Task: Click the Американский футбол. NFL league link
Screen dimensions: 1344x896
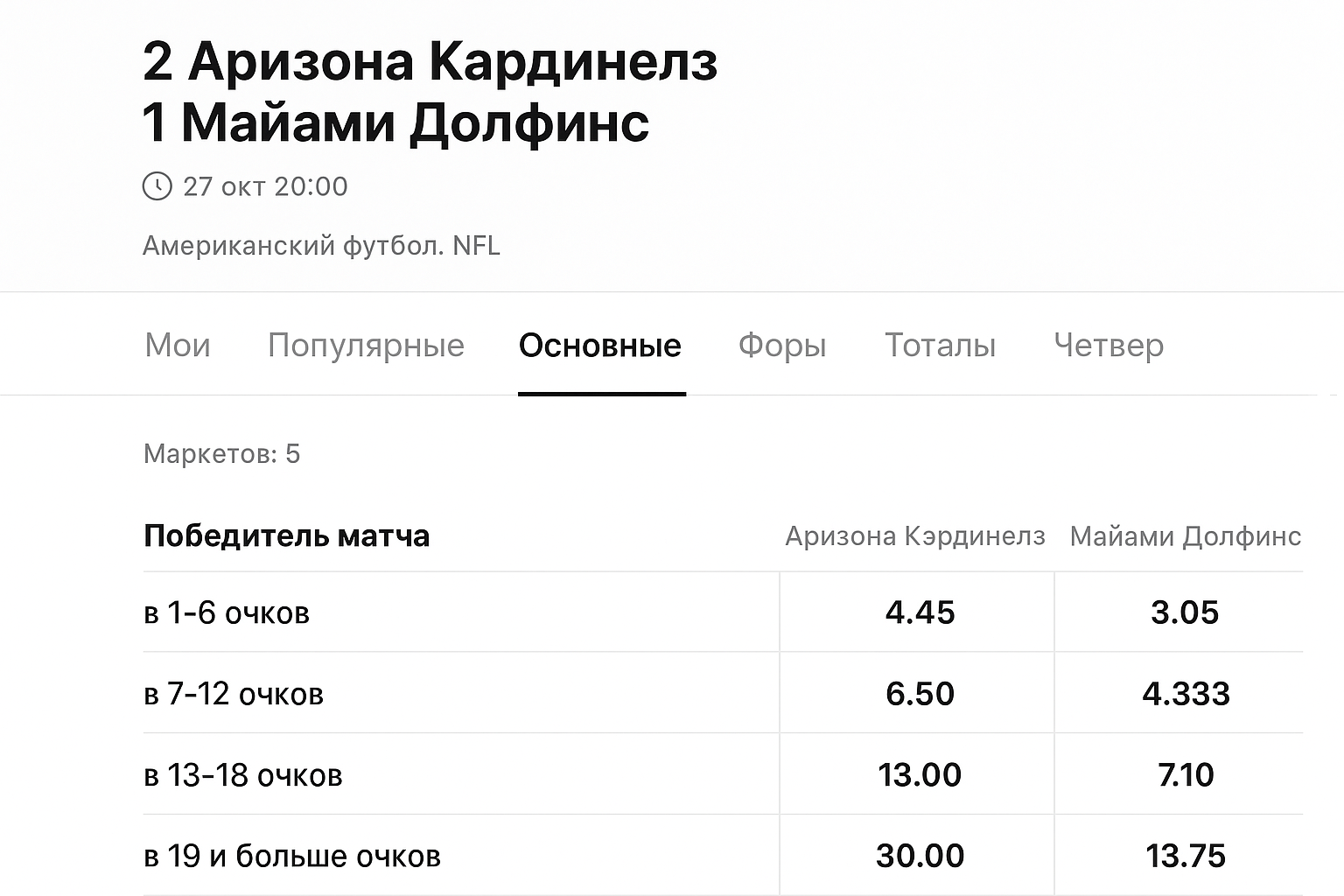Action: 321,246
